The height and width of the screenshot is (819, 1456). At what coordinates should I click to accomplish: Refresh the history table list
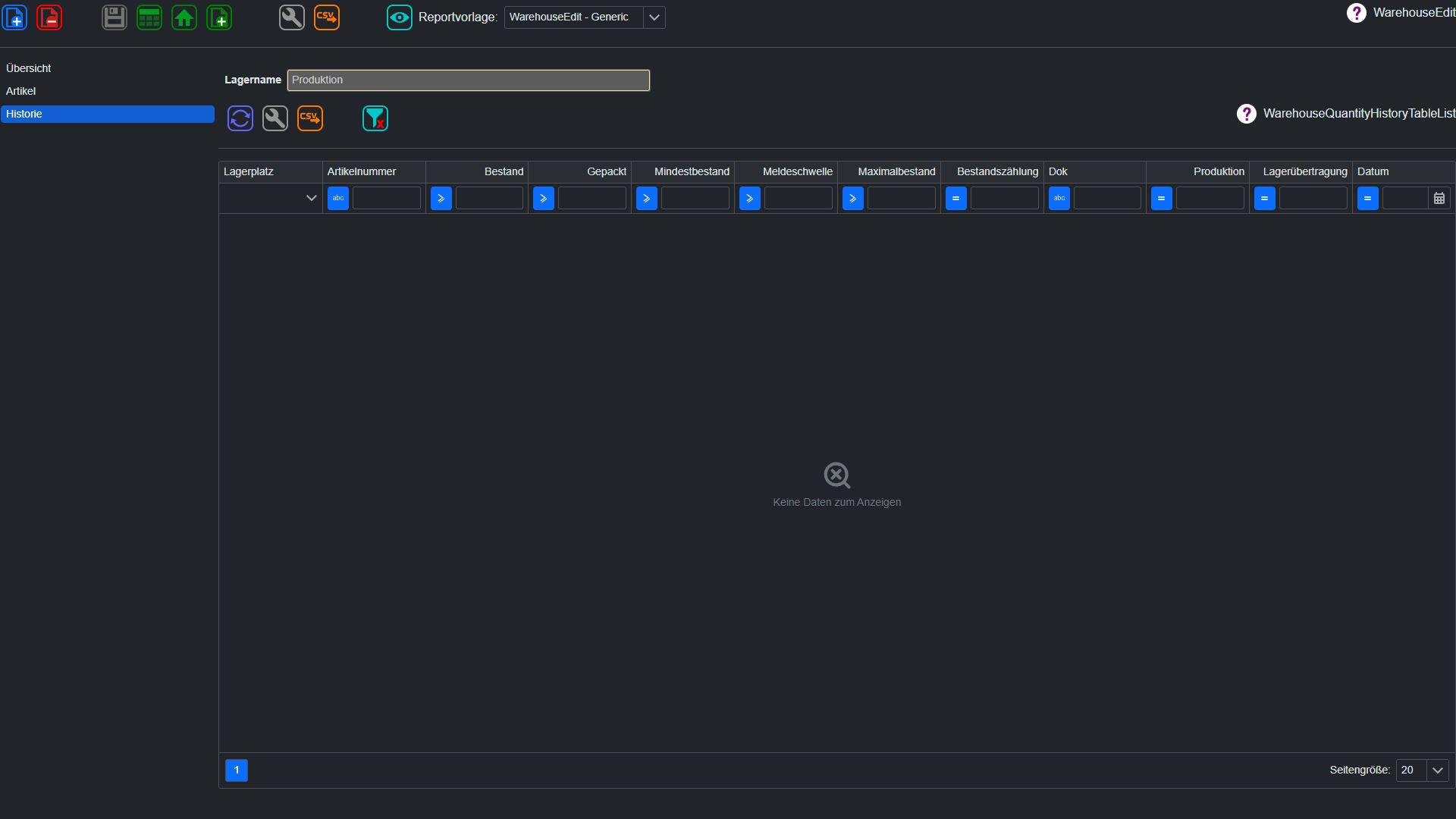(240, 118)
